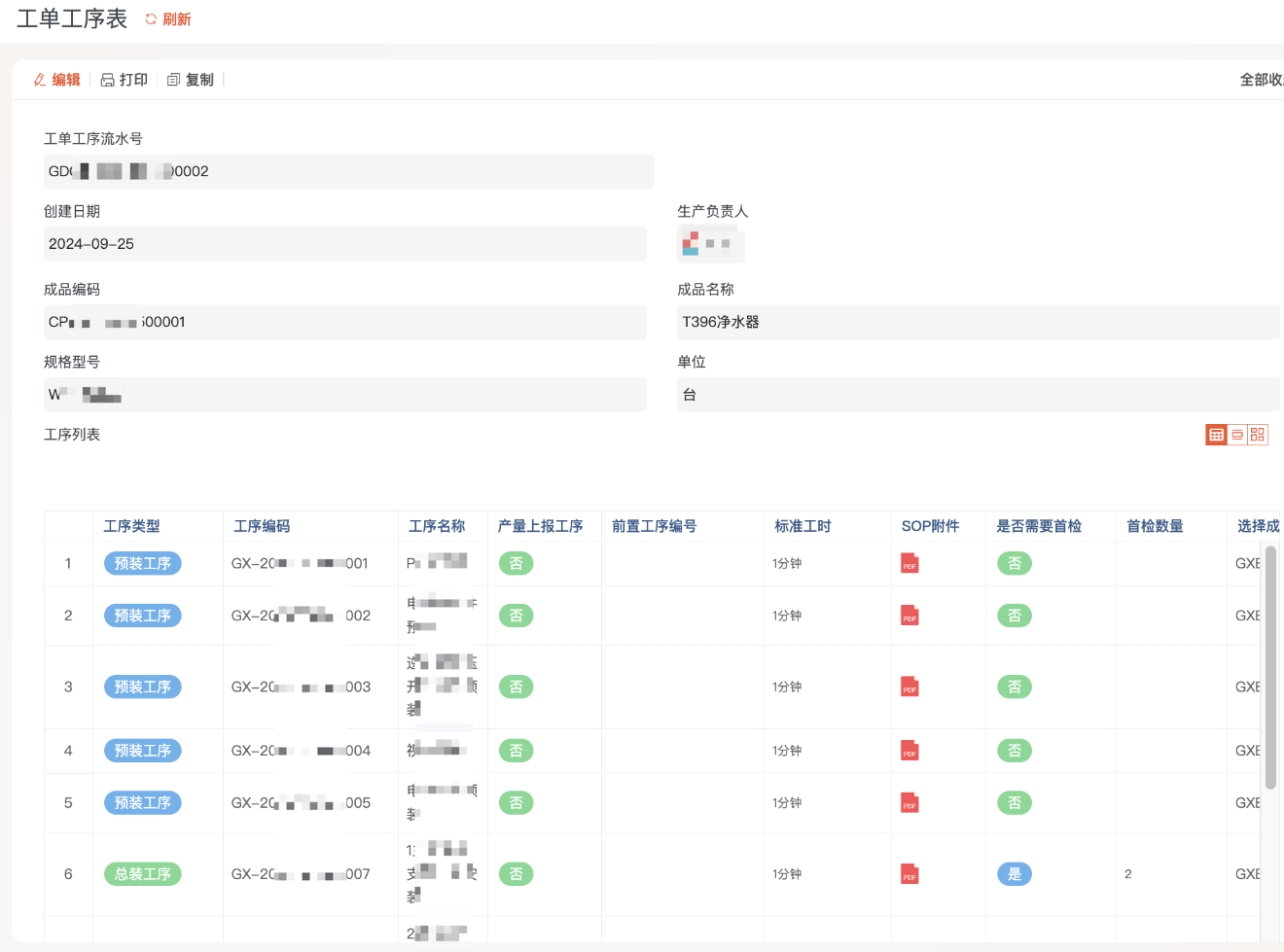Click the 刷新 refresh button

[x=168, y=19]
